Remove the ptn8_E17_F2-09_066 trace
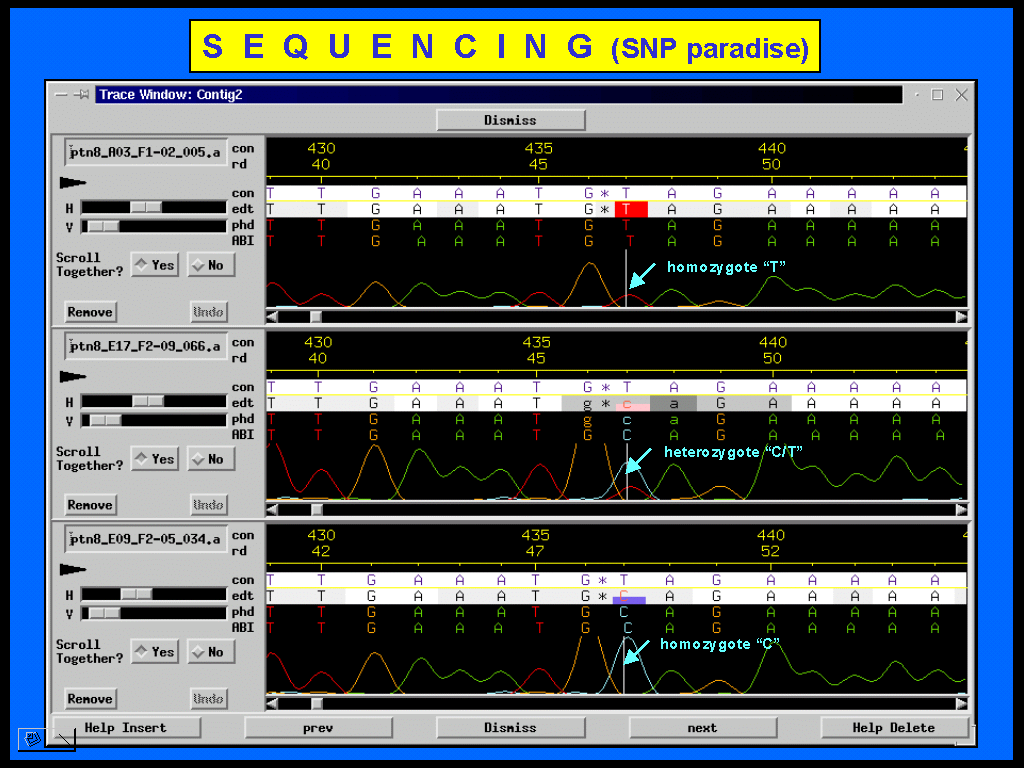The width and height of the screenshot is (1024, 768). pyautogui.click(x=90, y=505)
